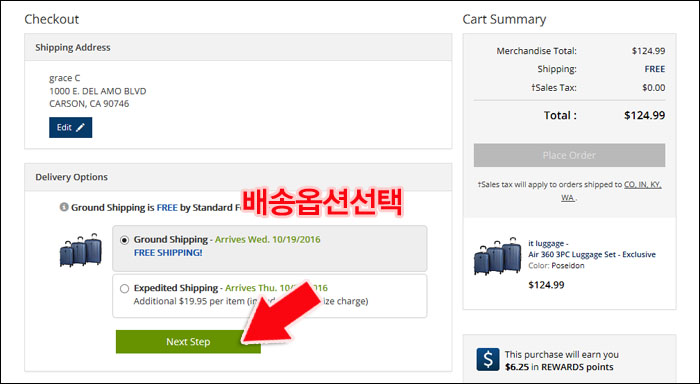Open the Air 360 3PC Luggage Set link
700x384 pixels.
pos(592,255)
